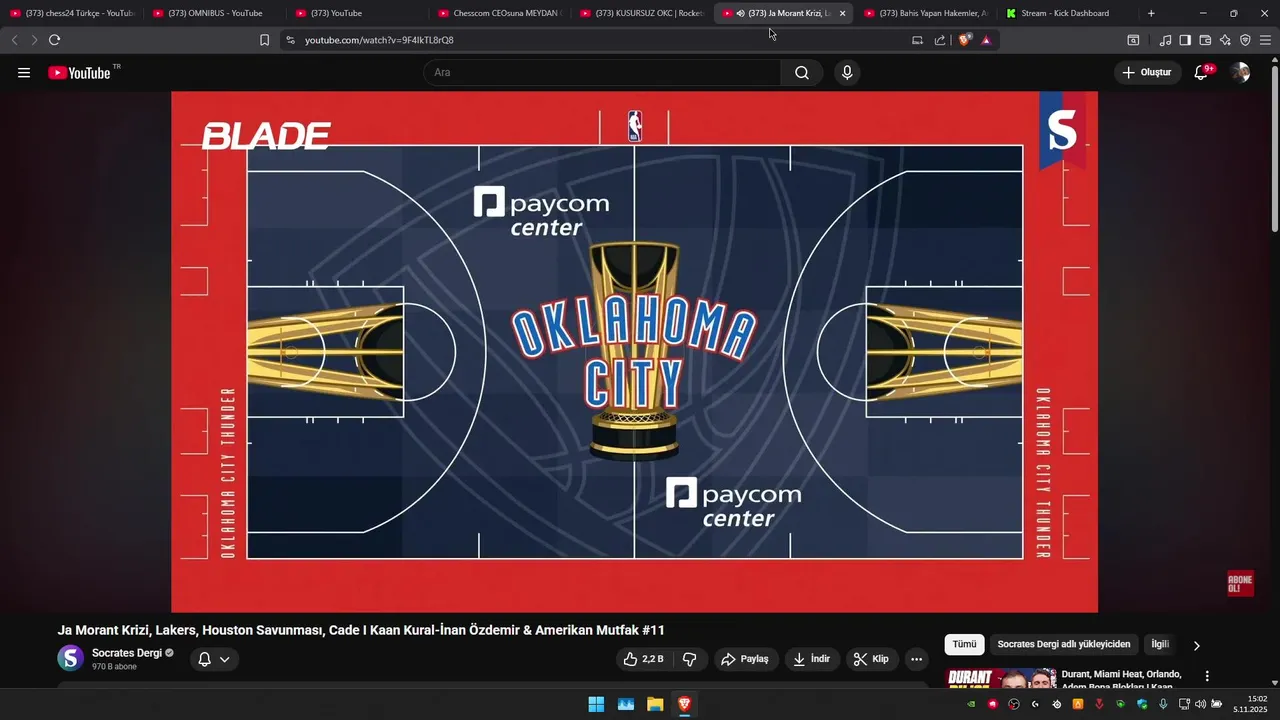Viewport: 1280px width, 720px height.
Task: Install app icon in address bar
Action: (917, 40)
